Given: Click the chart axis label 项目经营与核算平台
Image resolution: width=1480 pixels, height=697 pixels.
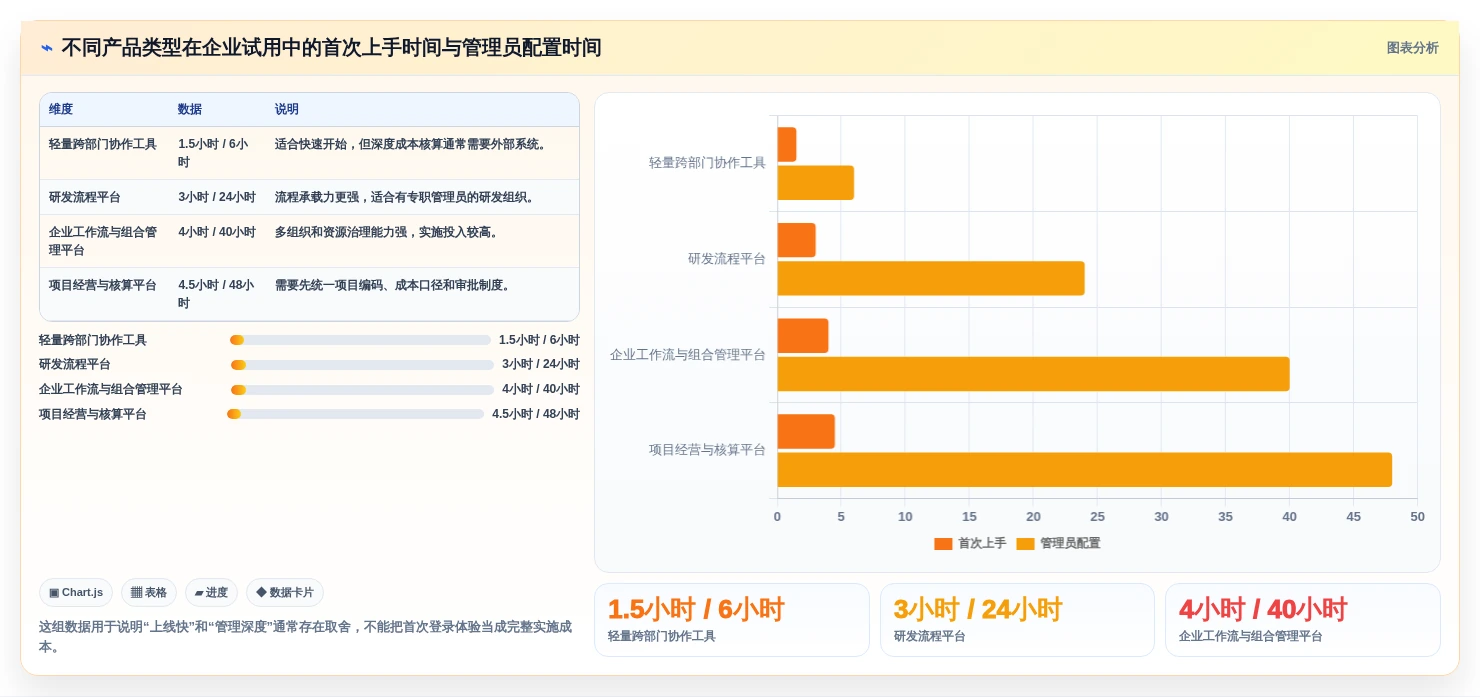Looking at the screenshot, I should coord(707,450).
